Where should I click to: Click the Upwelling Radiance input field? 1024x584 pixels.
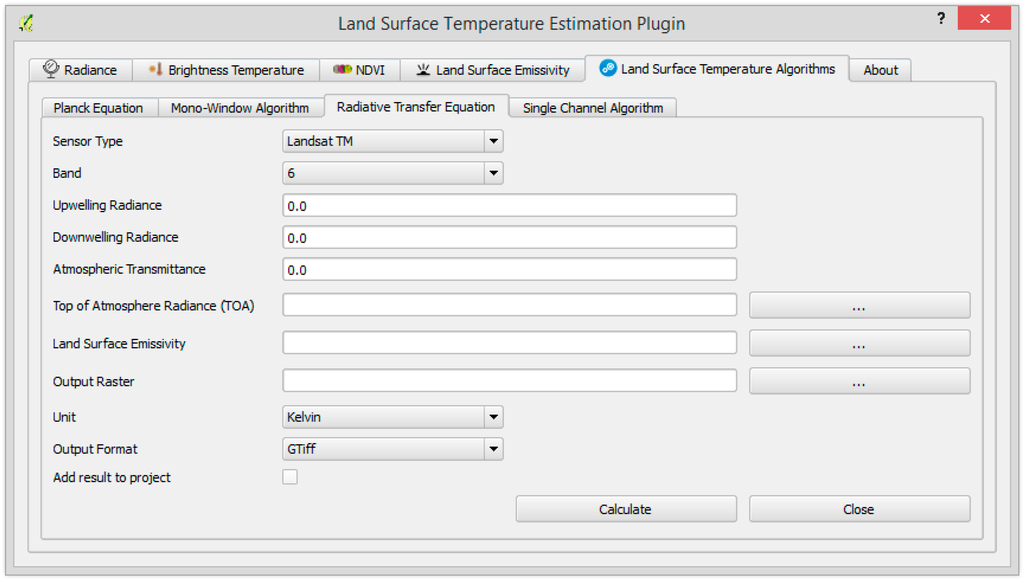(x=510, y=206)
